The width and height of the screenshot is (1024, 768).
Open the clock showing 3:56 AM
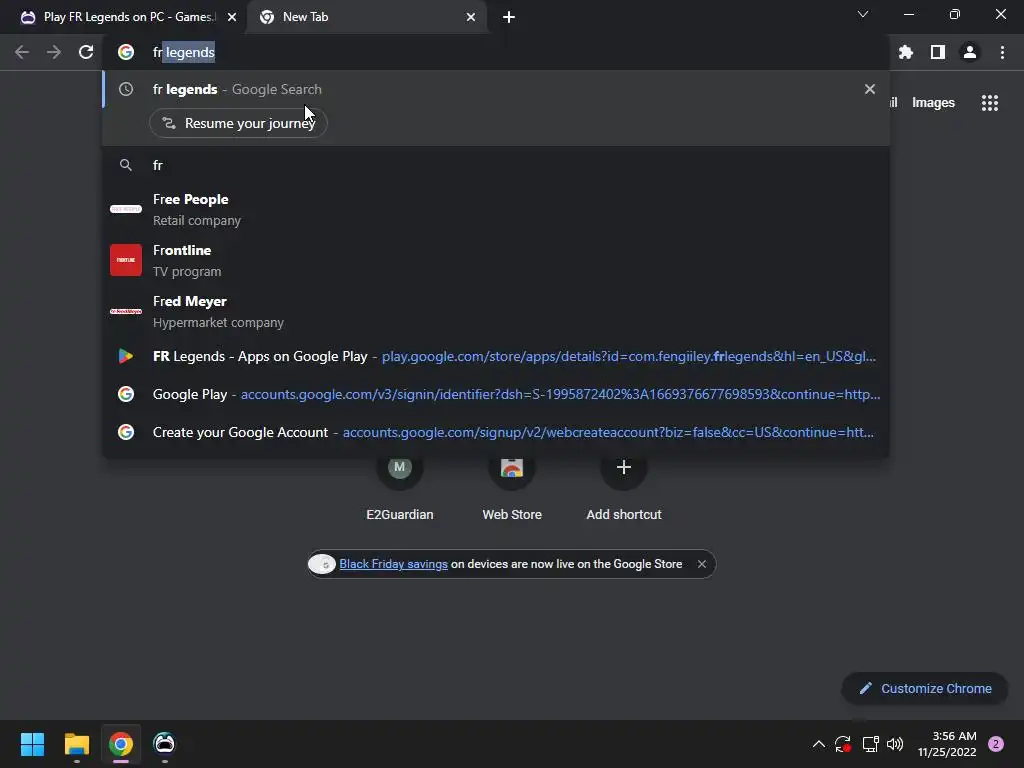tap(946, 744)
